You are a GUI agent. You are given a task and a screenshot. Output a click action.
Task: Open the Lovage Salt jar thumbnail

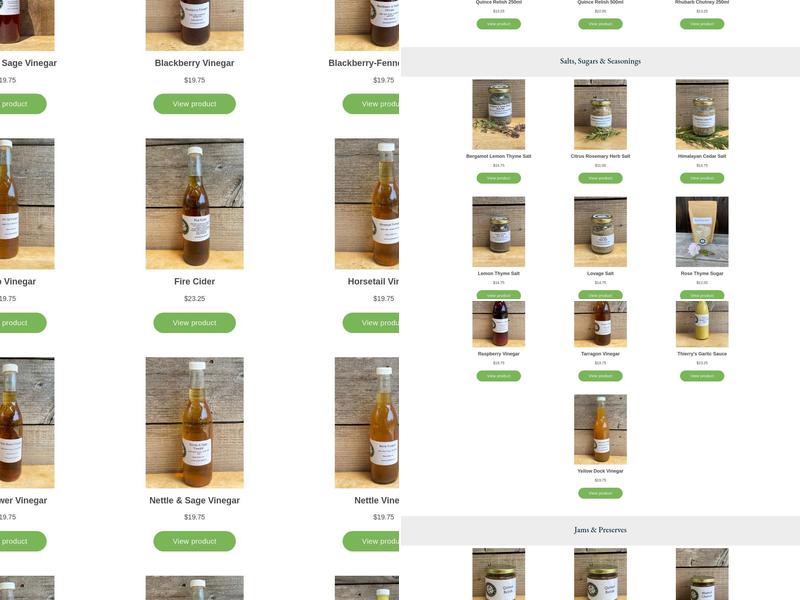[600, 232]
